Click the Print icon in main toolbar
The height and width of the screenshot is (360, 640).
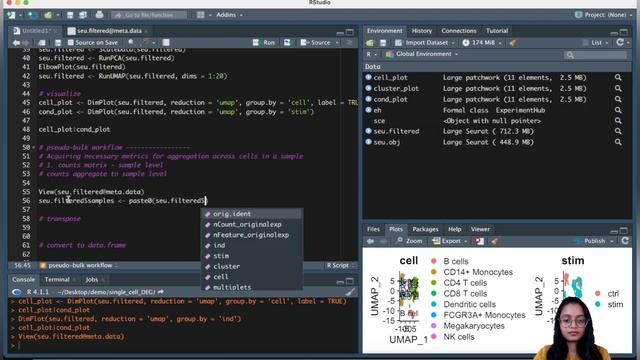click(99, 15)
